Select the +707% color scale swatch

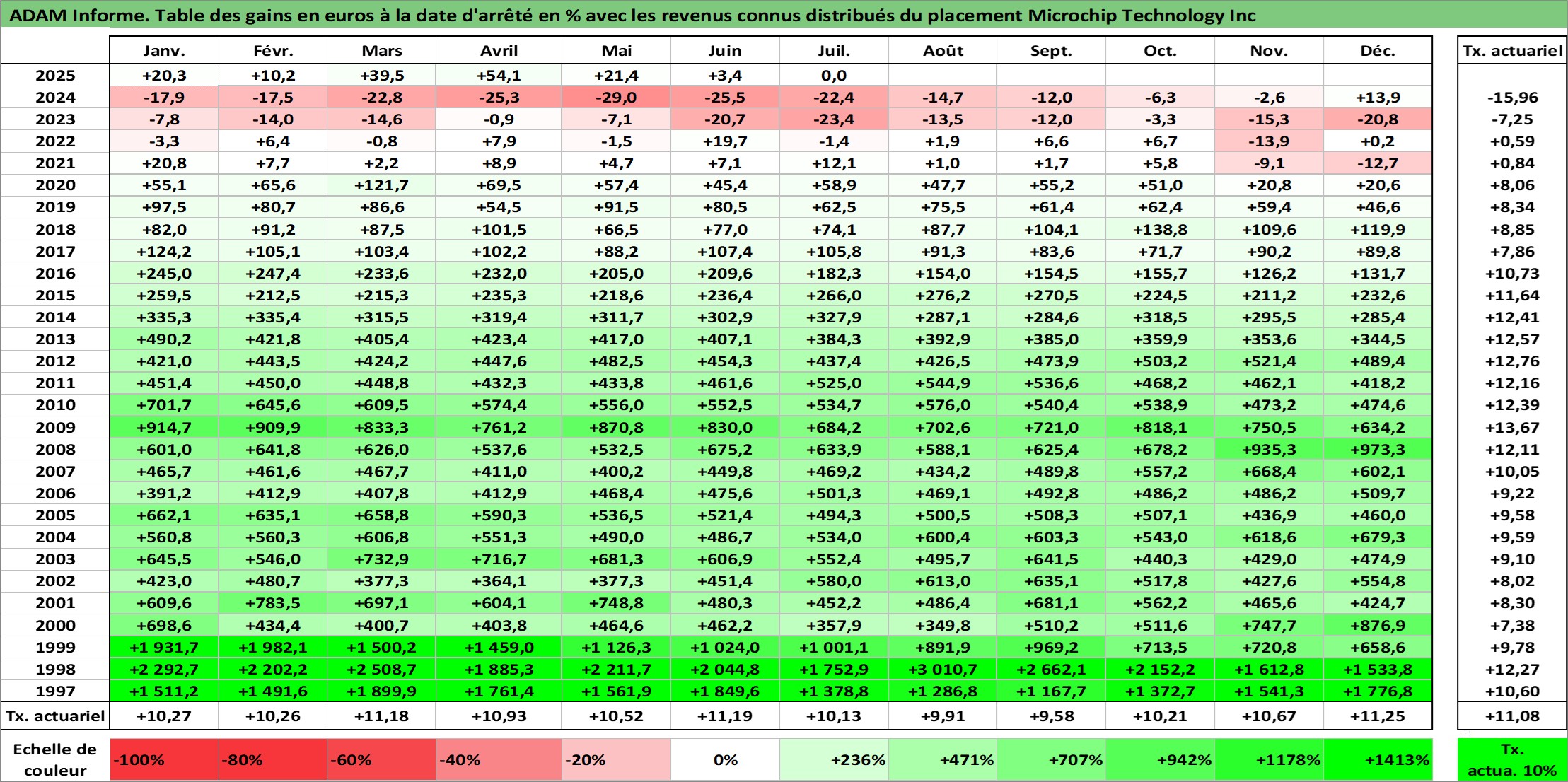coord(1051,760)
